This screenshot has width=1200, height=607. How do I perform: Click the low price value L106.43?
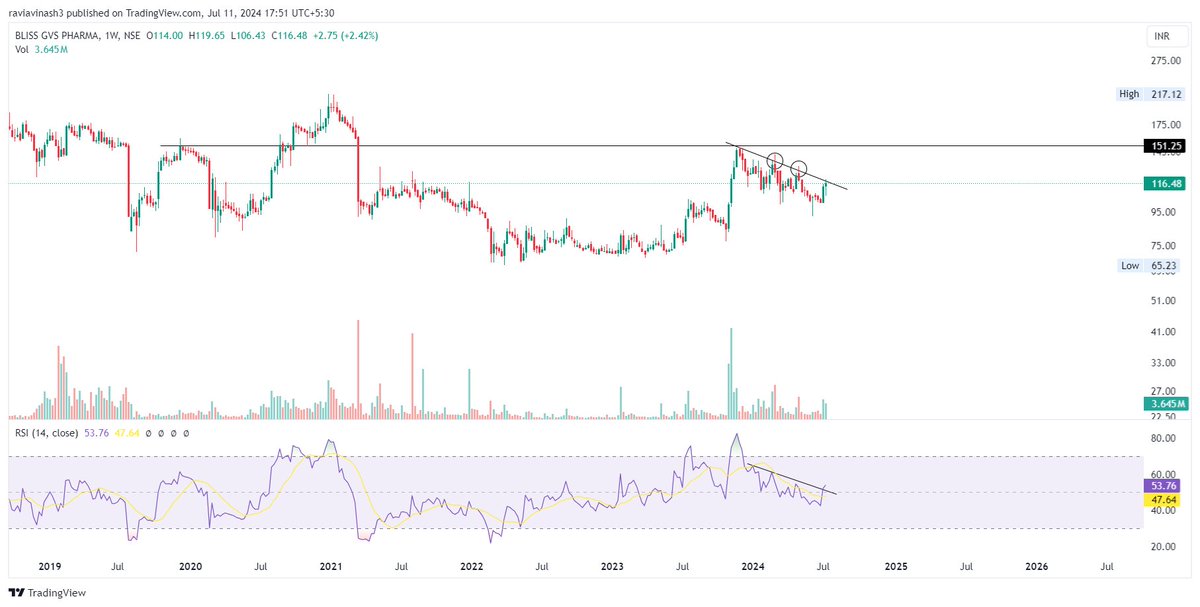(x=250, y=36)
